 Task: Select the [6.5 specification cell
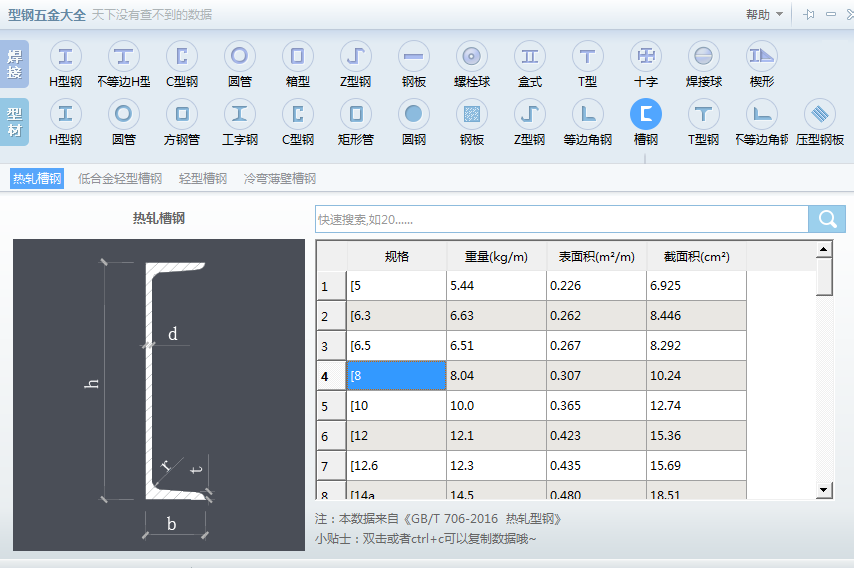click(x=396, y=346)
